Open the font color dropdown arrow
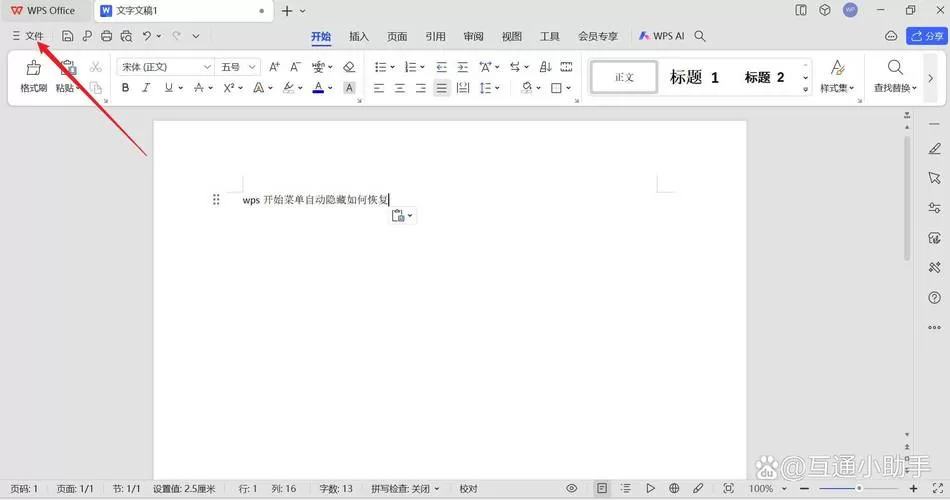950x500 pixels. coord(330,88)
